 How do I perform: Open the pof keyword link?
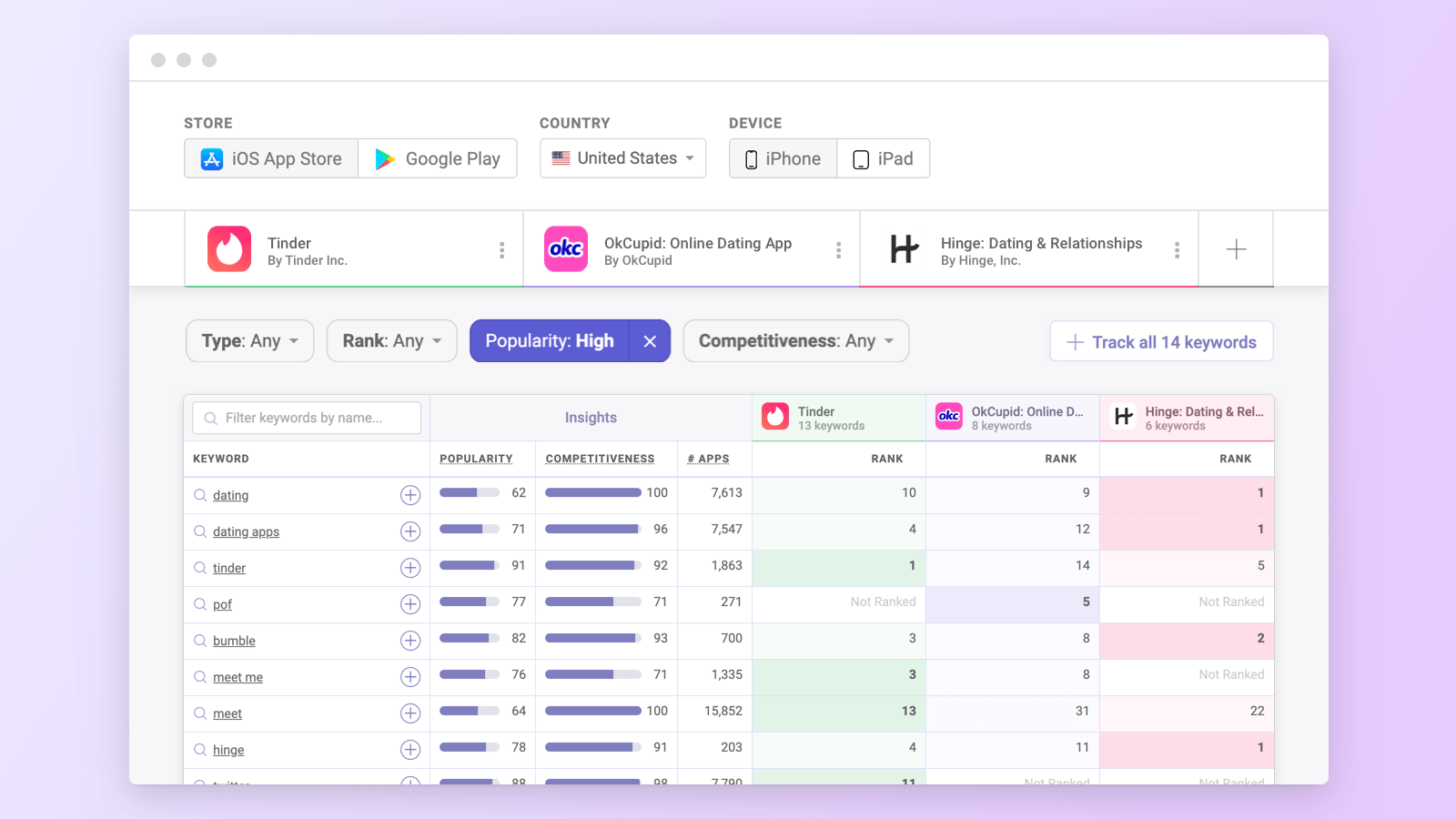[222, 604]
